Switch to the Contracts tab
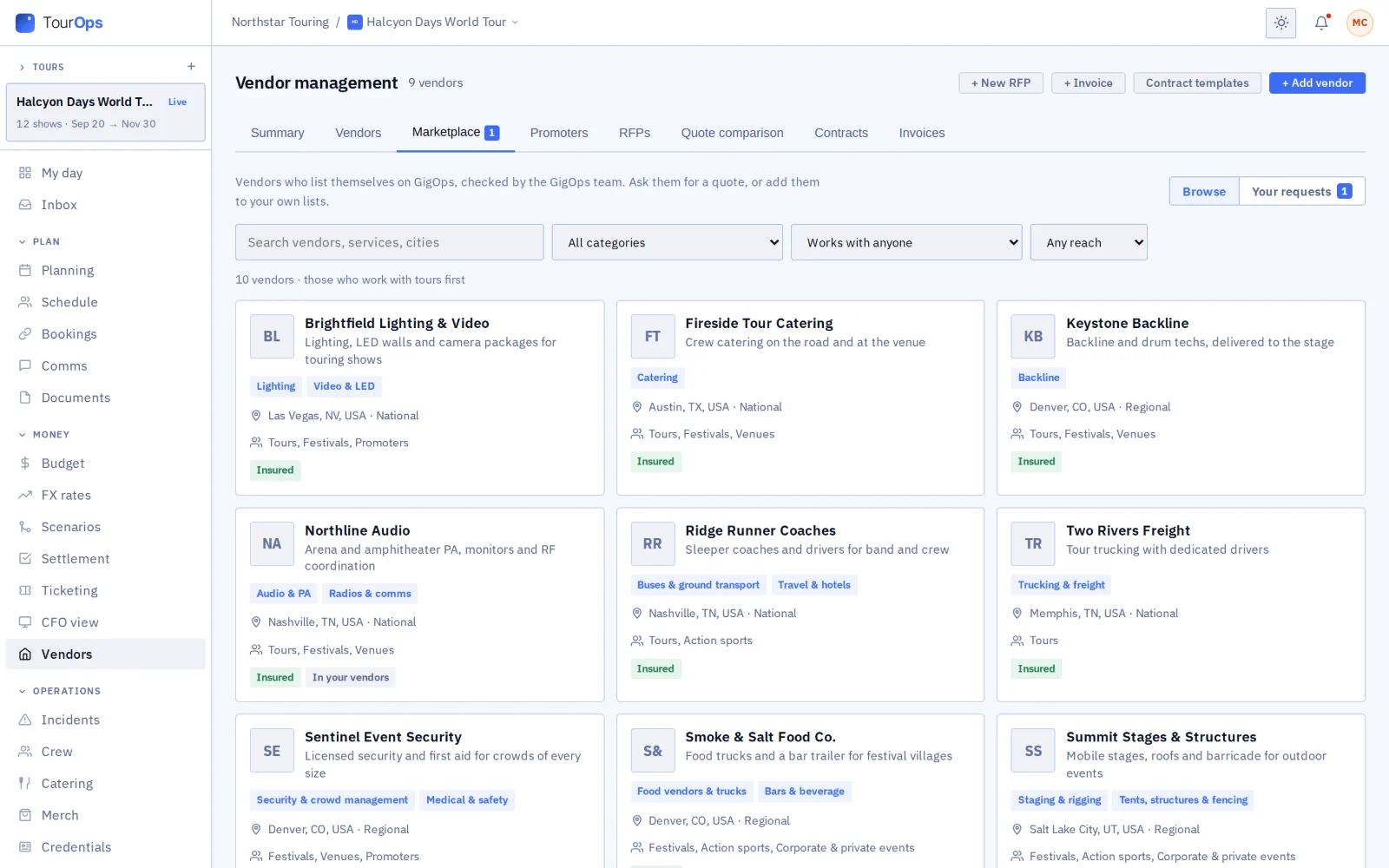The width and height of the screenshot is (1389, 868). (841, 133)
